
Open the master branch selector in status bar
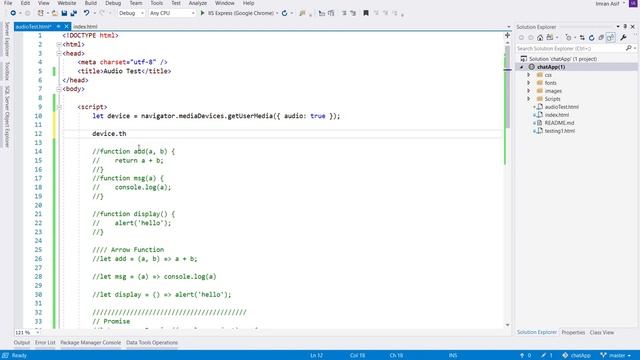click(616, 356)
